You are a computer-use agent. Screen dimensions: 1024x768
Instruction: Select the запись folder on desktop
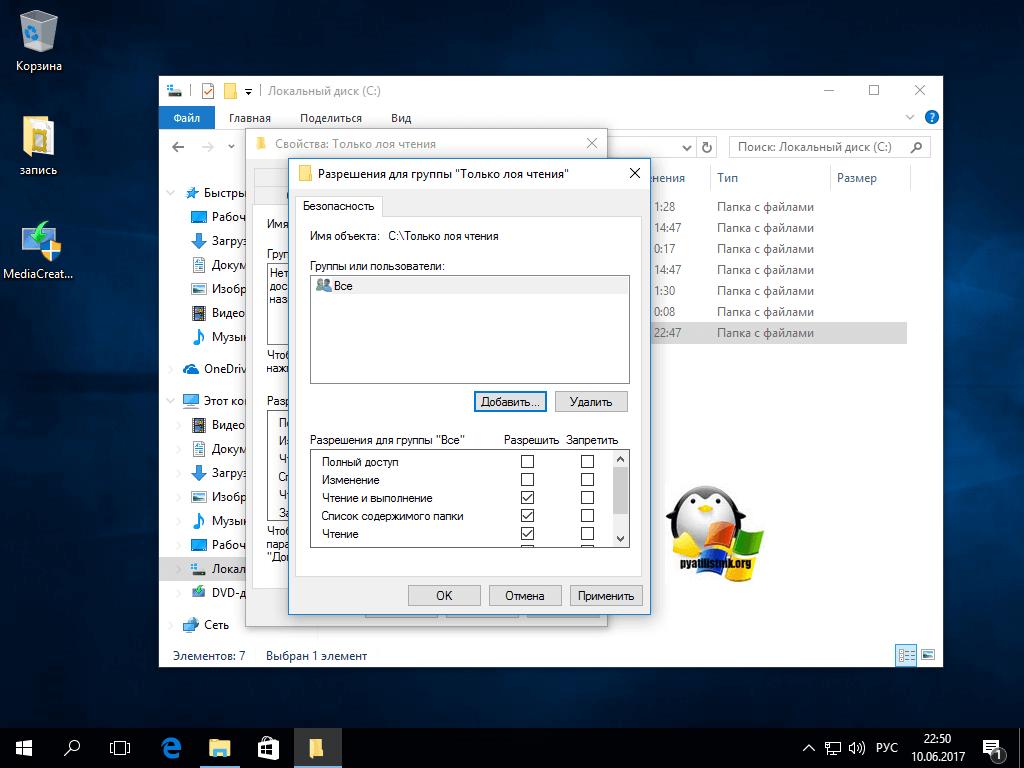(39, 145)
